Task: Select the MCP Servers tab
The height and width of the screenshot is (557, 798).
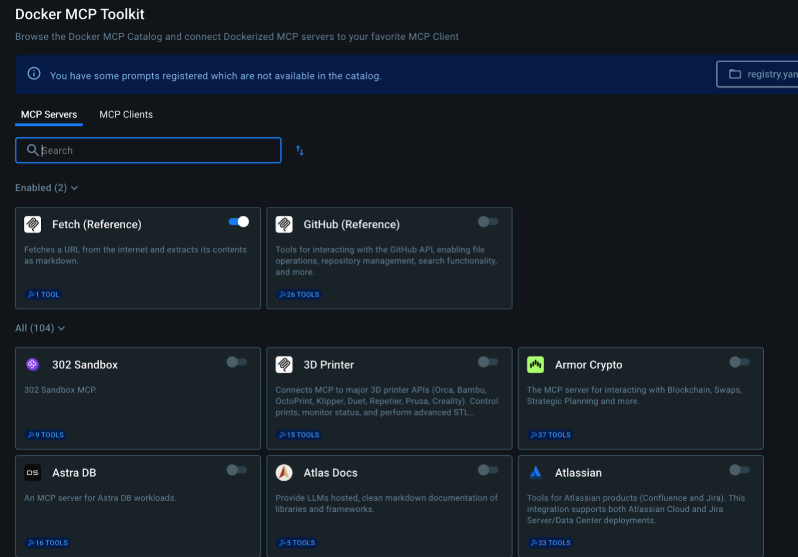Action: (49, 115)
